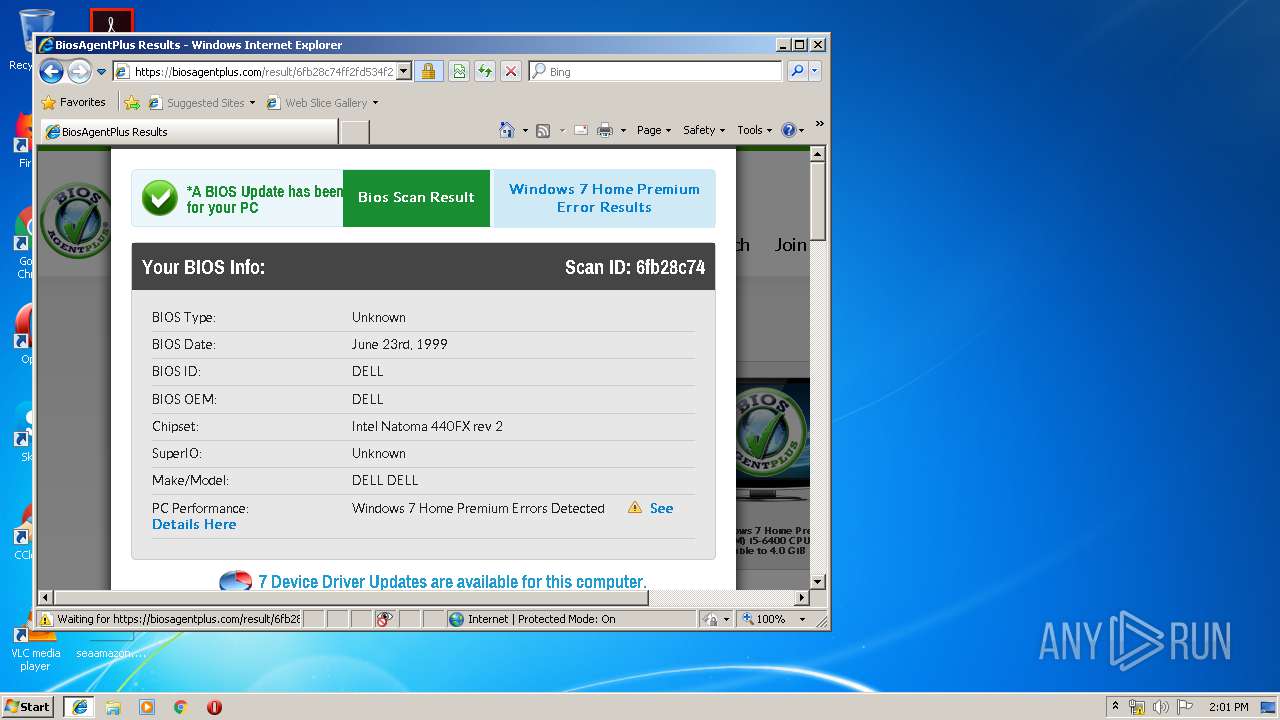This screenshot has height=720, width=1280.
Task: Click the Scan ID 6fb28c74 text
Action: tap(635, 267)
